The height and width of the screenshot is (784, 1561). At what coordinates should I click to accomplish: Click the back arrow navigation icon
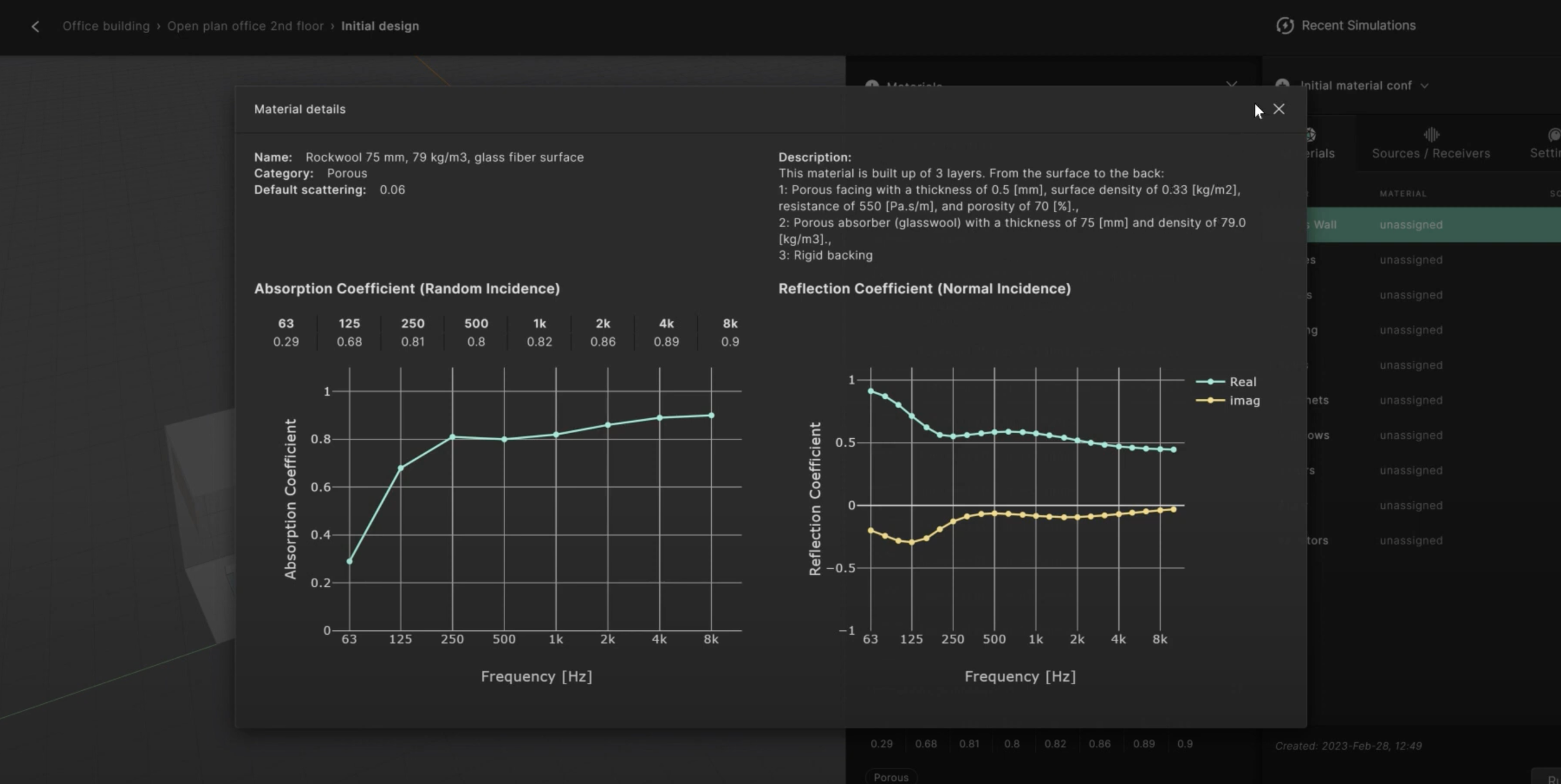click(36, 26)
